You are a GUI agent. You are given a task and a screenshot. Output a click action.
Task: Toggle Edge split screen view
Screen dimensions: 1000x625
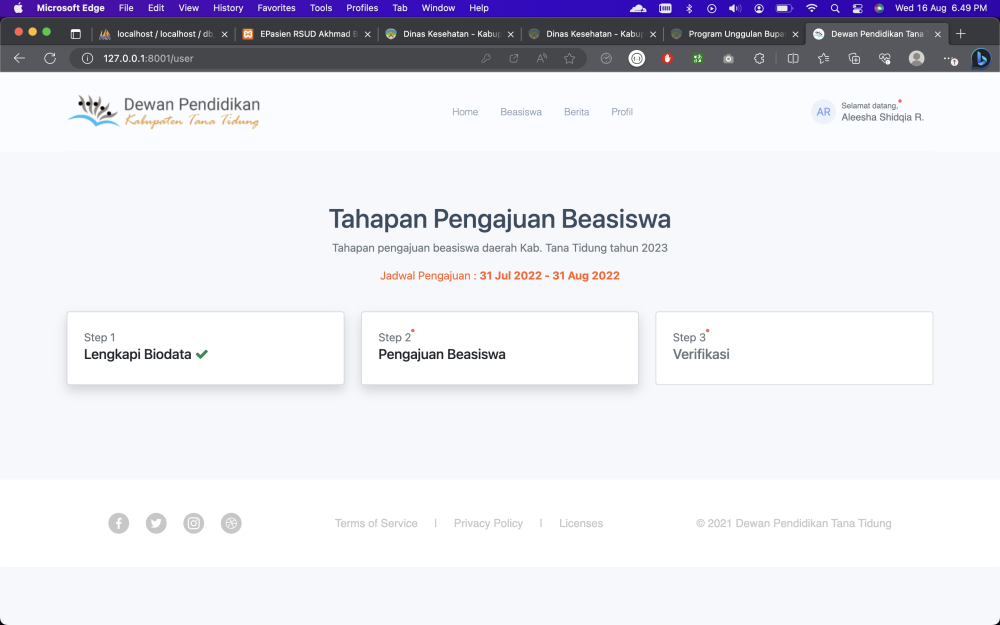[x=793, y=58]
